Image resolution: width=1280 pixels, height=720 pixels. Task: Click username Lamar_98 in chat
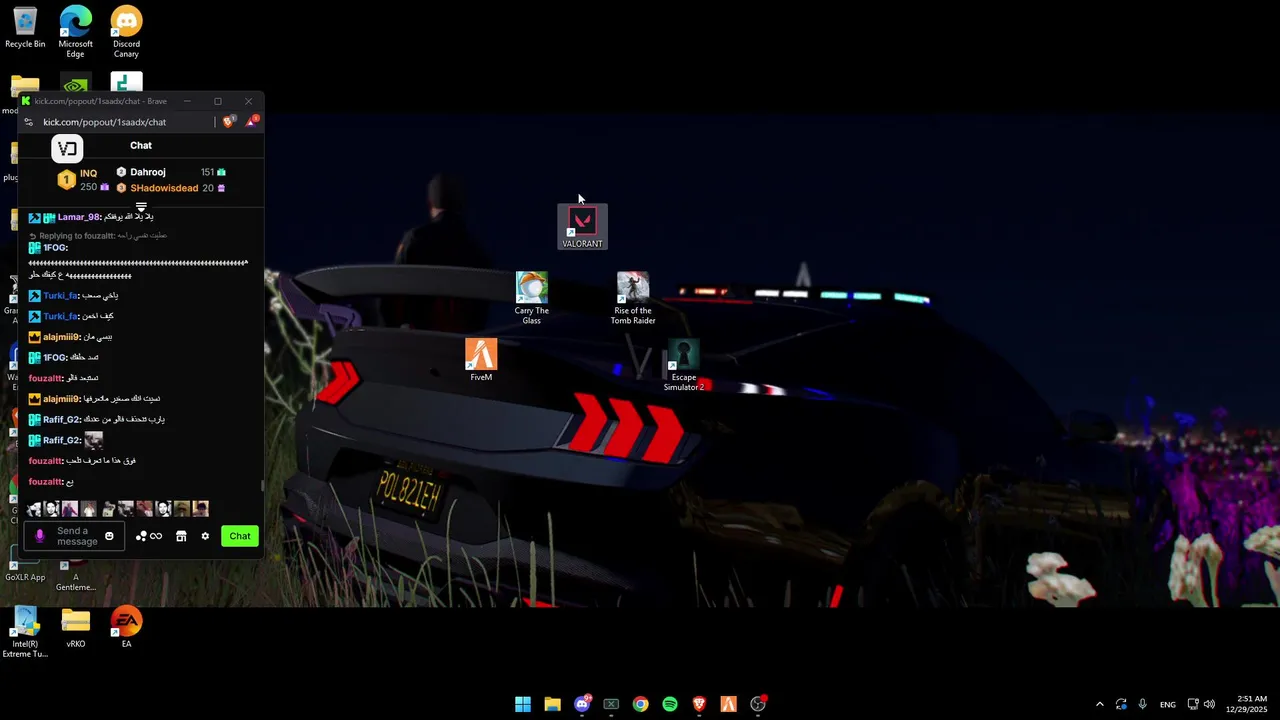pos(79,217)
